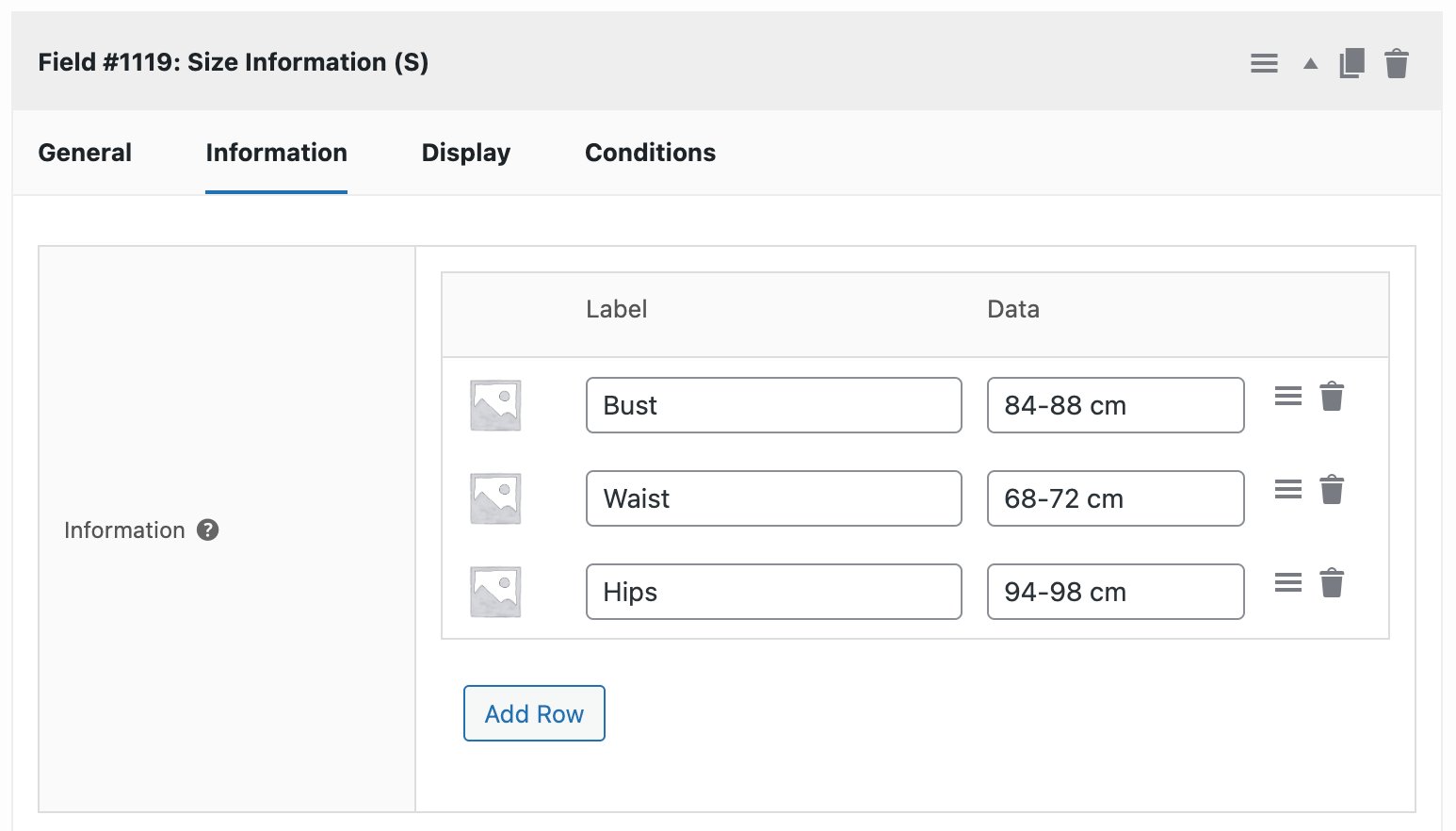This screenshot has width=1456, height=831.
Task: Open the image picker for the Hips row
Action: point(494,591)
